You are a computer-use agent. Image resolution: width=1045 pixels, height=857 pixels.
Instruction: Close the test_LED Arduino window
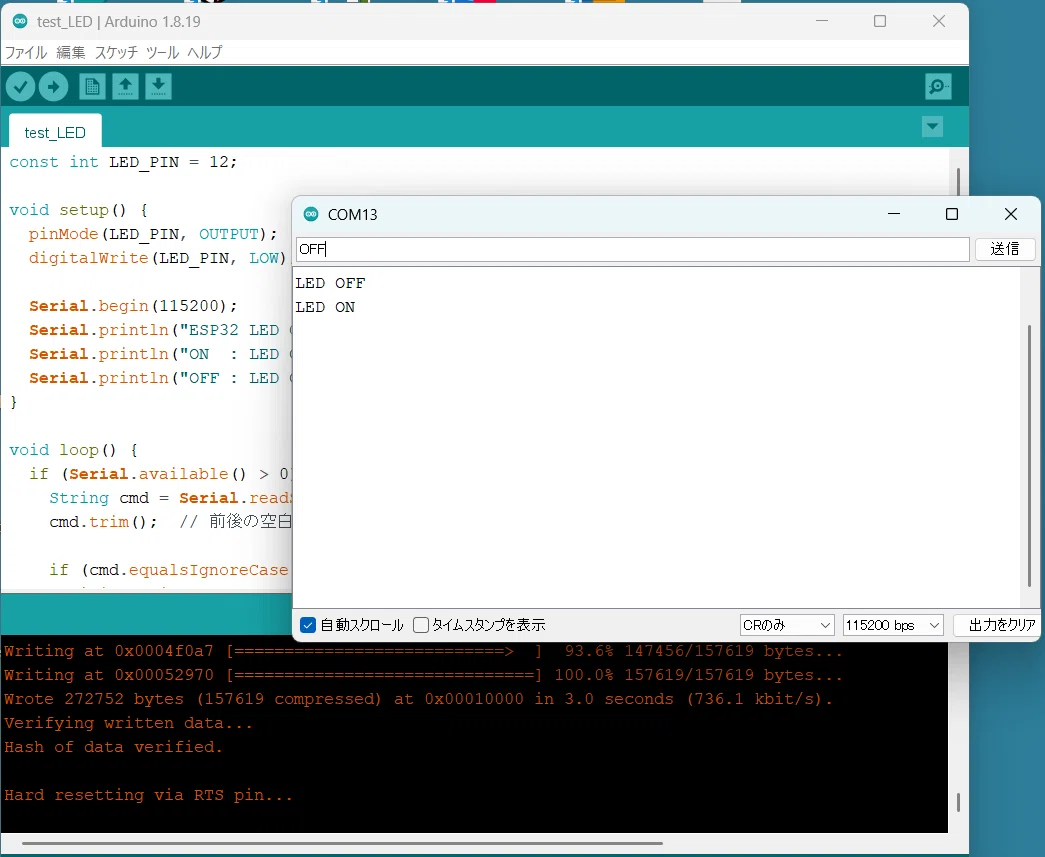point(939,21)
